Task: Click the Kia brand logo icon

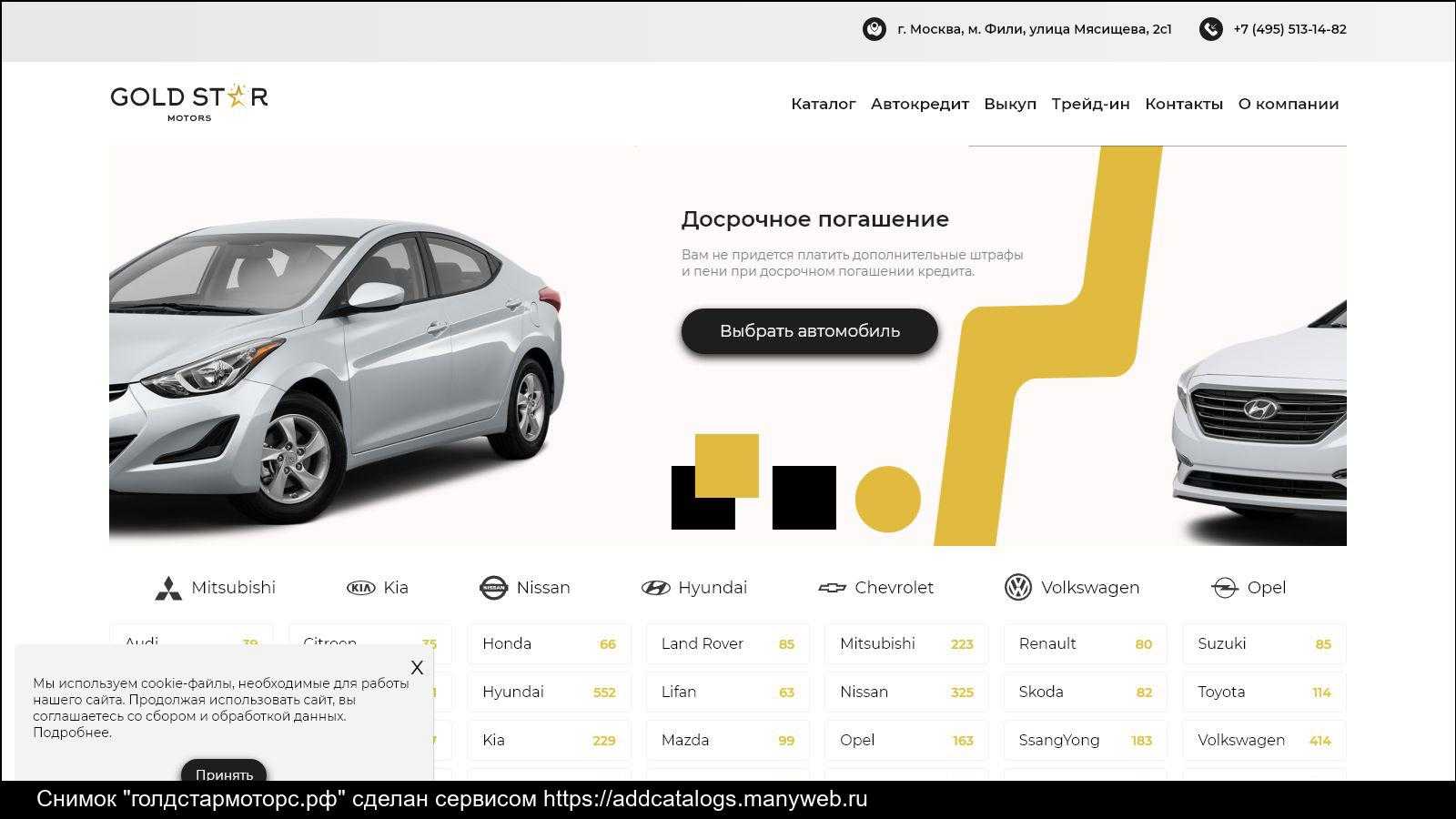Action: pyautogui.click(x=361, y=588)
